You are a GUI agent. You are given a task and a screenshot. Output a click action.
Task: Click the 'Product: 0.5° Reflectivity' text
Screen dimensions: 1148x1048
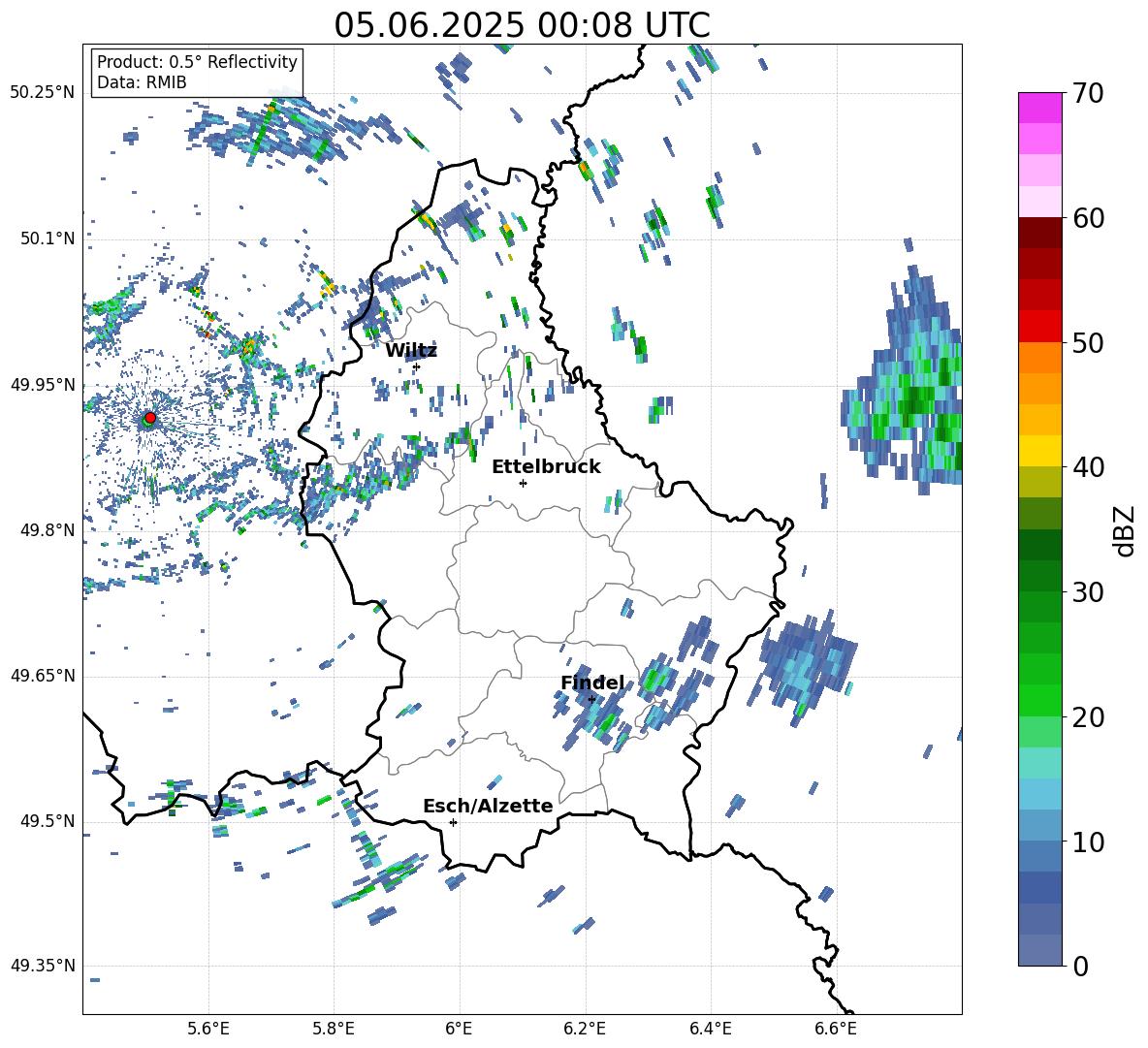coord(197,61)
